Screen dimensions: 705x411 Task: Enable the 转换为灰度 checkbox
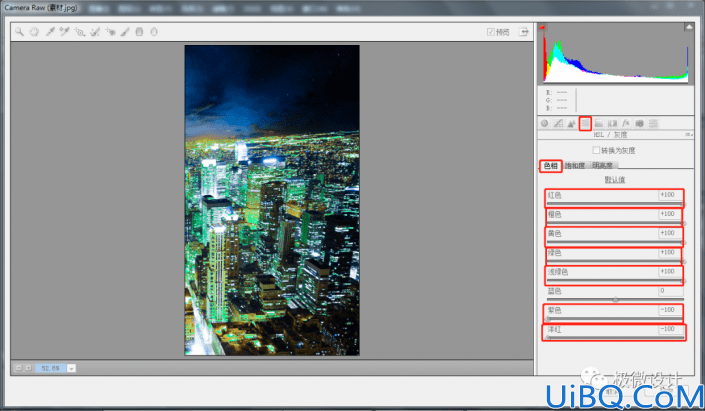click(596, 150)
